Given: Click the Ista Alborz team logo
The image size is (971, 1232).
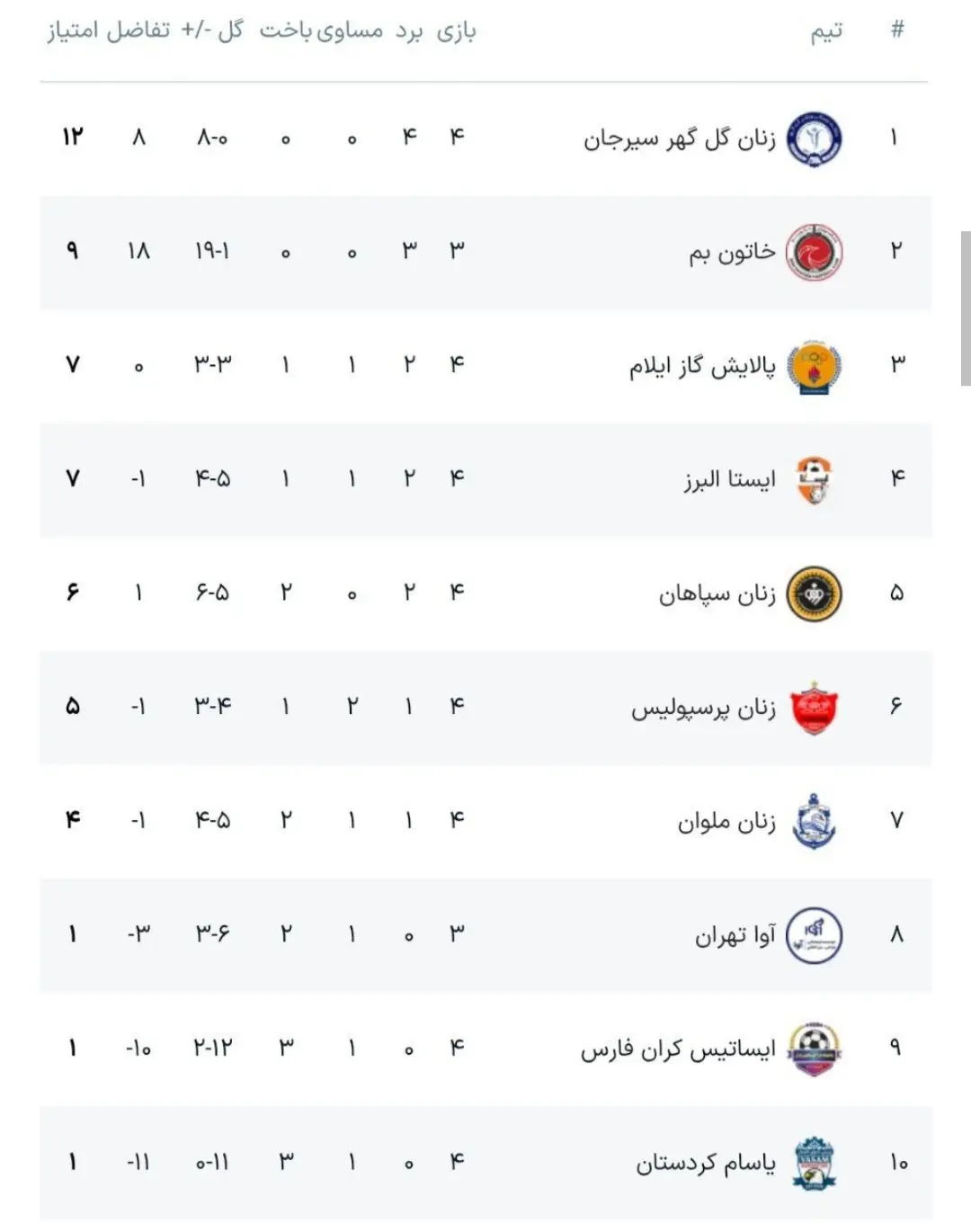Looking at the screenshot, I should tap(814, 480).
